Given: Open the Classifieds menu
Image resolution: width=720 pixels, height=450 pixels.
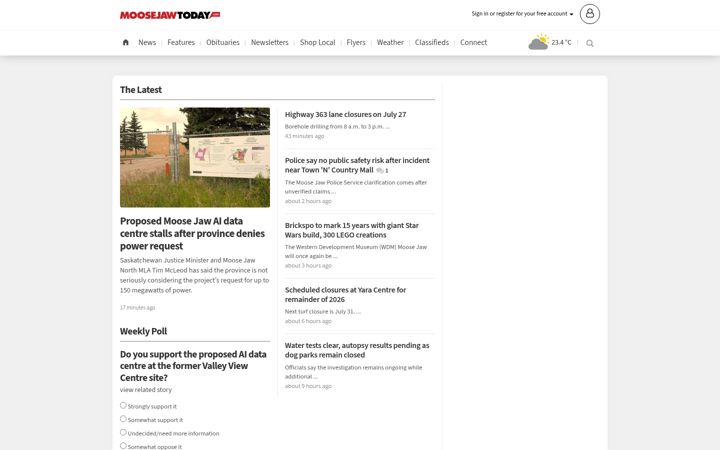Looking at the screenshot, I should point(432,42).
